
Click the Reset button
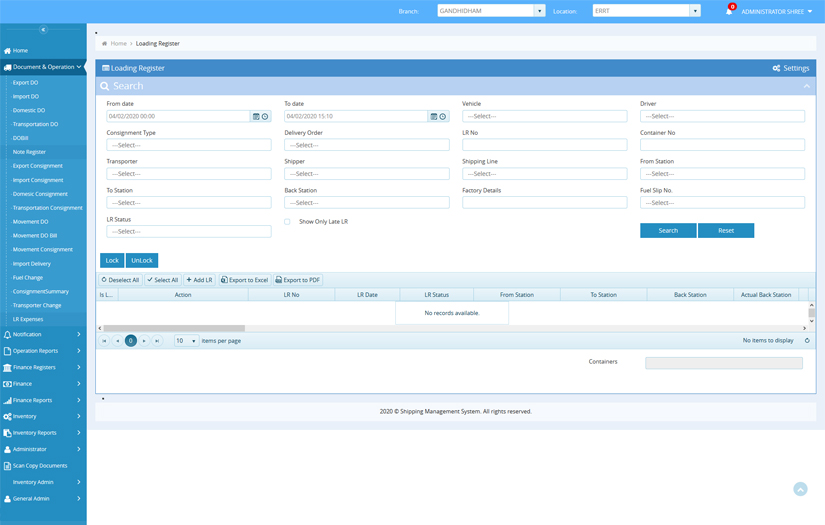[x=726, y=230]
